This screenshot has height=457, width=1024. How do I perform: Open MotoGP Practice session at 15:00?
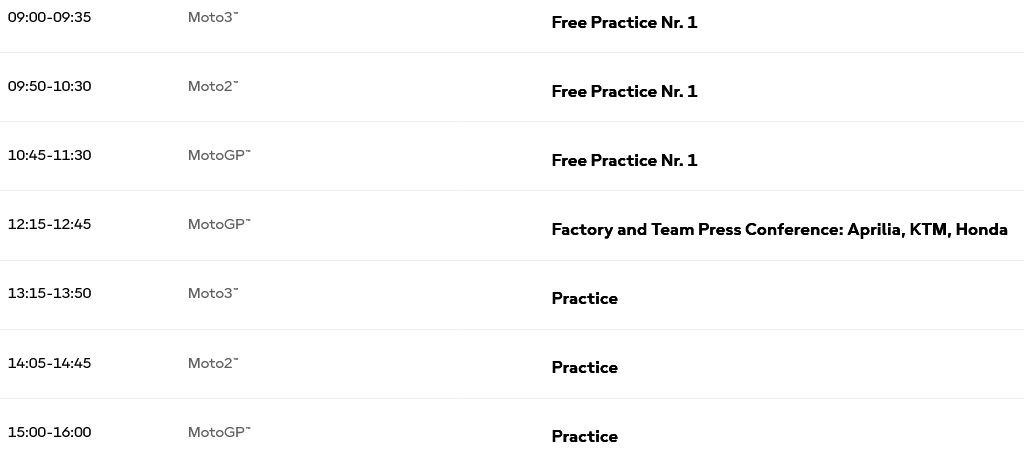coord(584,436)
